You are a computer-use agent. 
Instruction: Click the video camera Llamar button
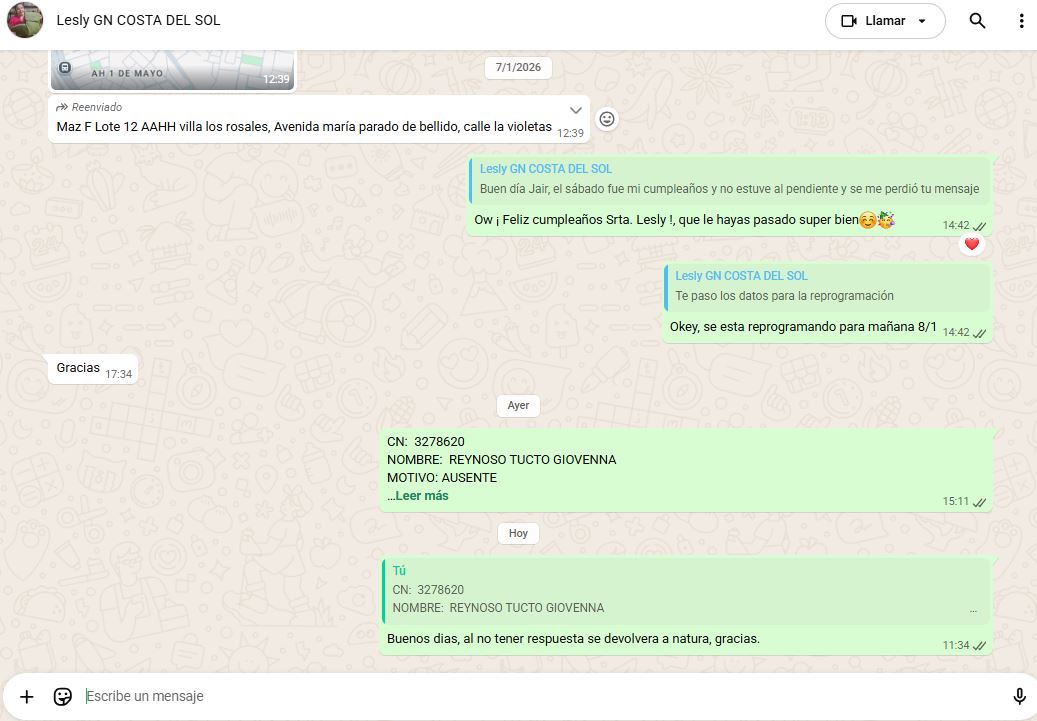pos(872,21)
